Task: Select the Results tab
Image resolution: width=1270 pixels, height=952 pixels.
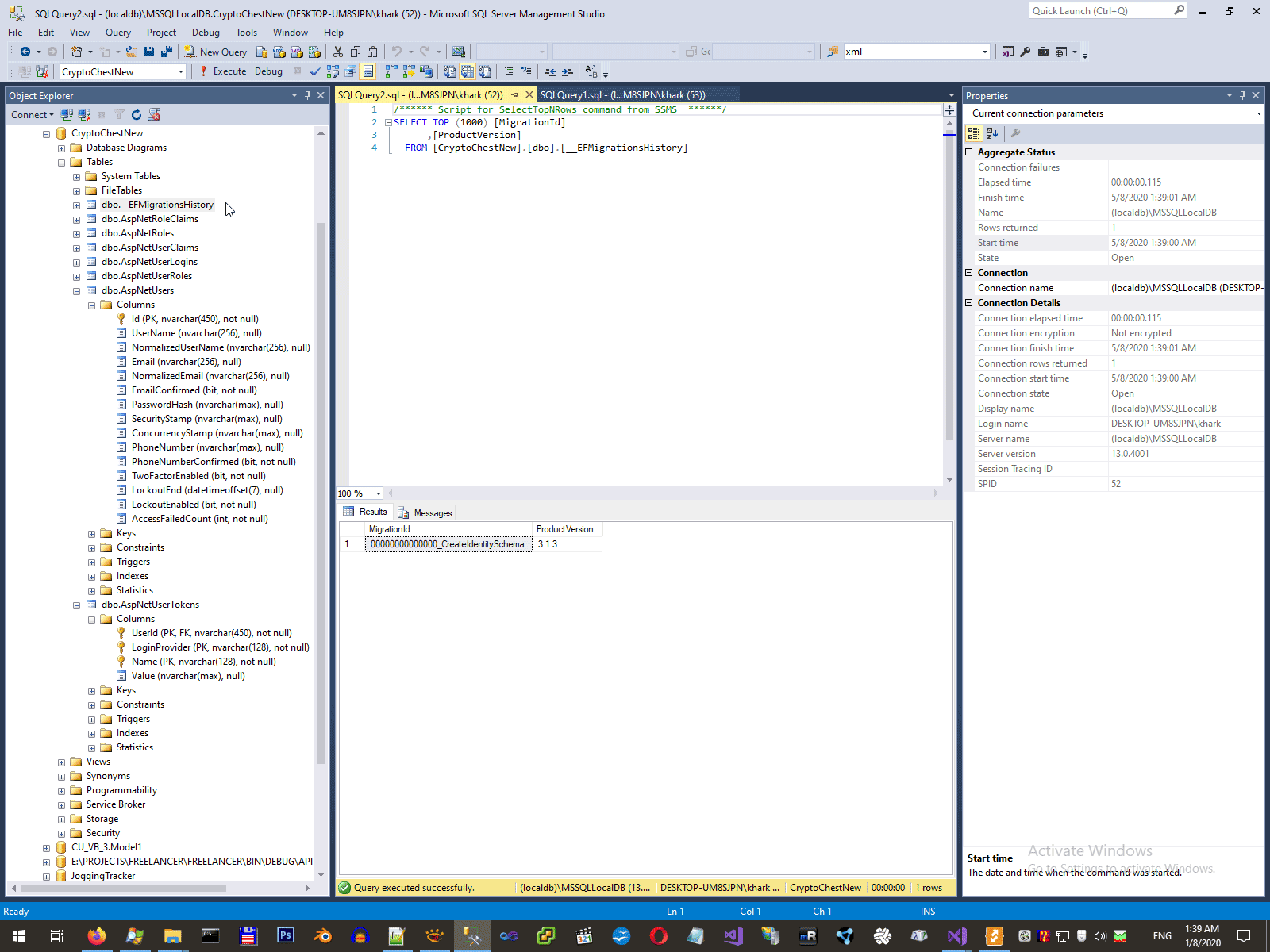Action: point(365,512)
